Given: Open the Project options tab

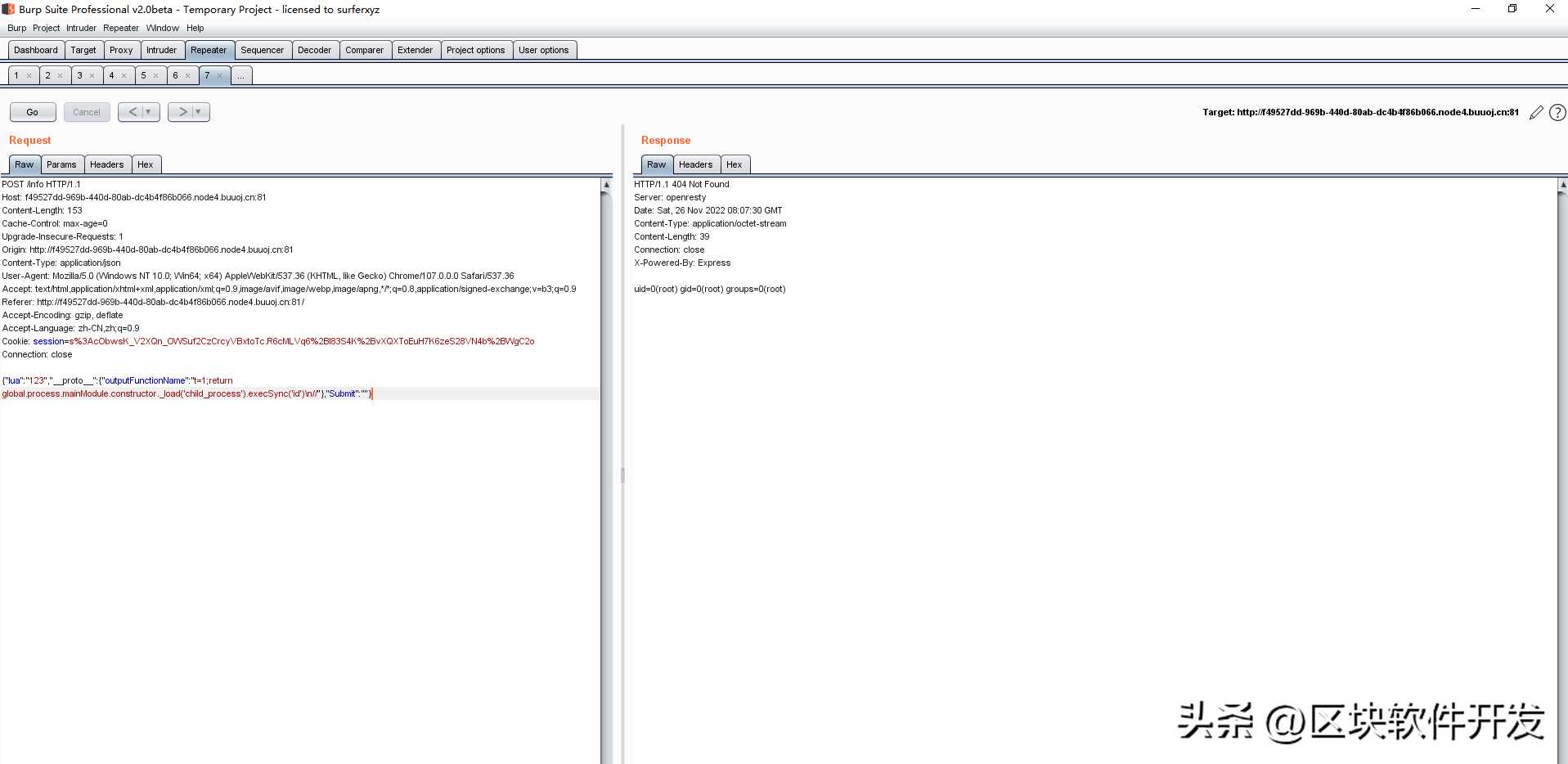Looking at the screenshot, I should (x=475, y=50).
